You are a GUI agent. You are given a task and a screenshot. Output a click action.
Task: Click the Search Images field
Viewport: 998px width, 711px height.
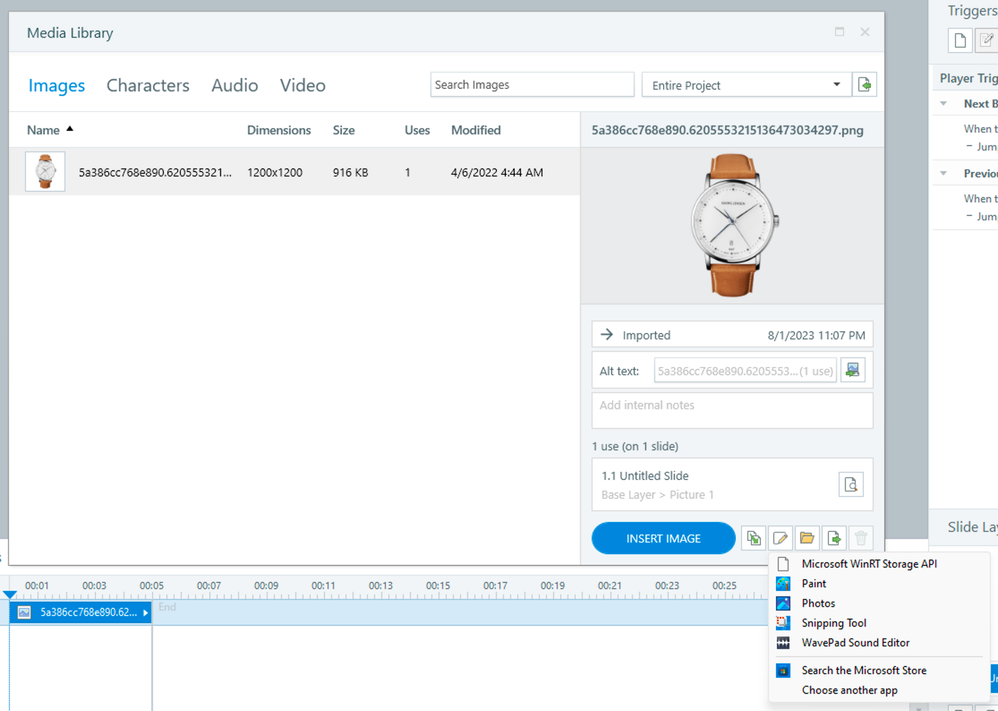point(532,85)
